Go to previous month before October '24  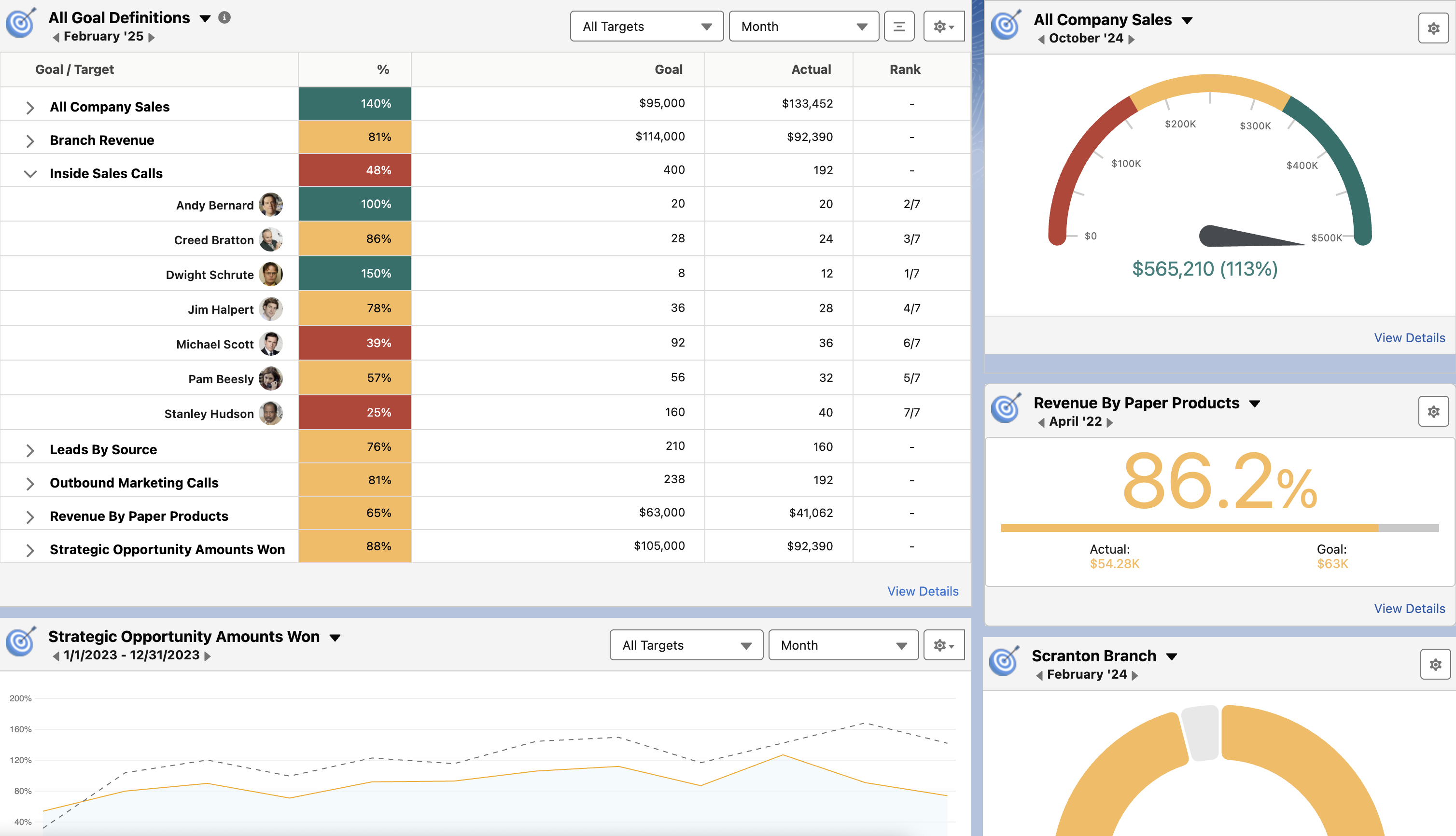point(1041,39)
